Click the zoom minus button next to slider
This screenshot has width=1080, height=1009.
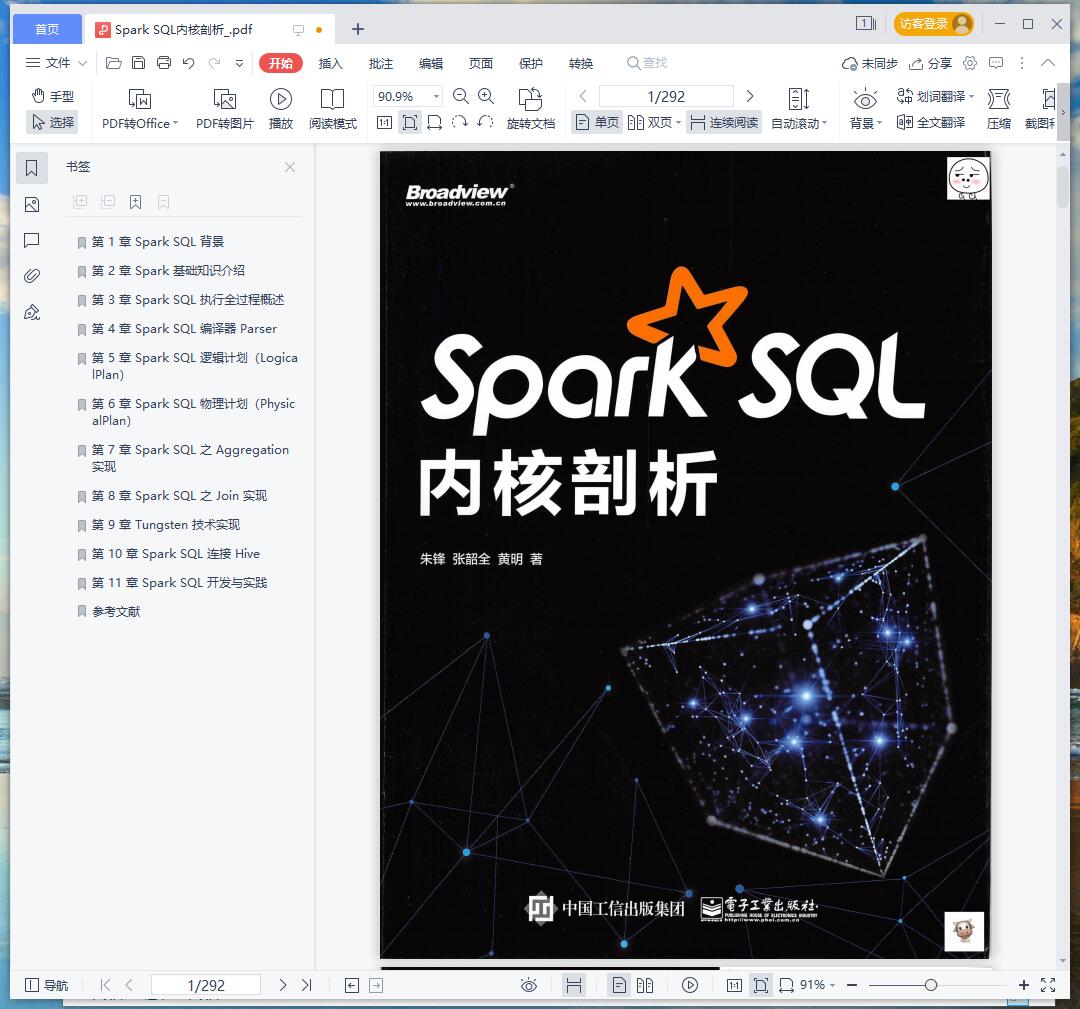point(852,985)
